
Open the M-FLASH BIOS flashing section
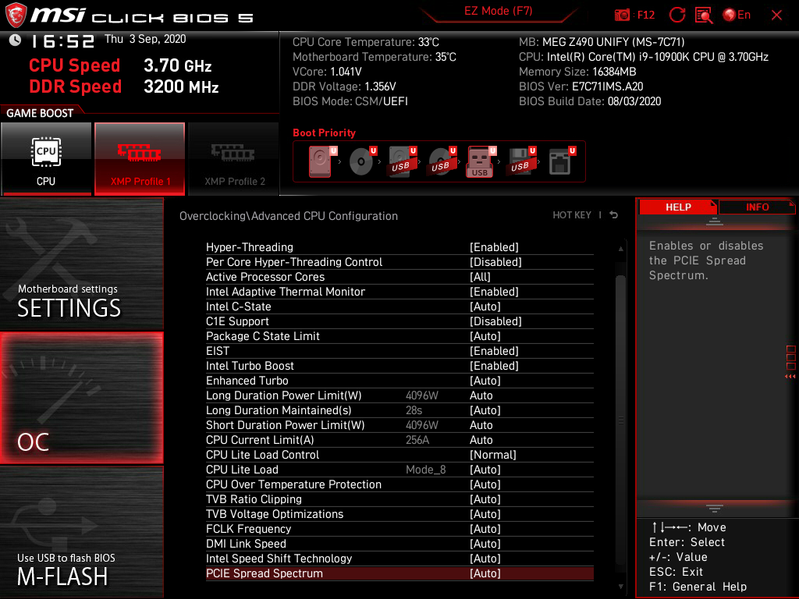82,533
